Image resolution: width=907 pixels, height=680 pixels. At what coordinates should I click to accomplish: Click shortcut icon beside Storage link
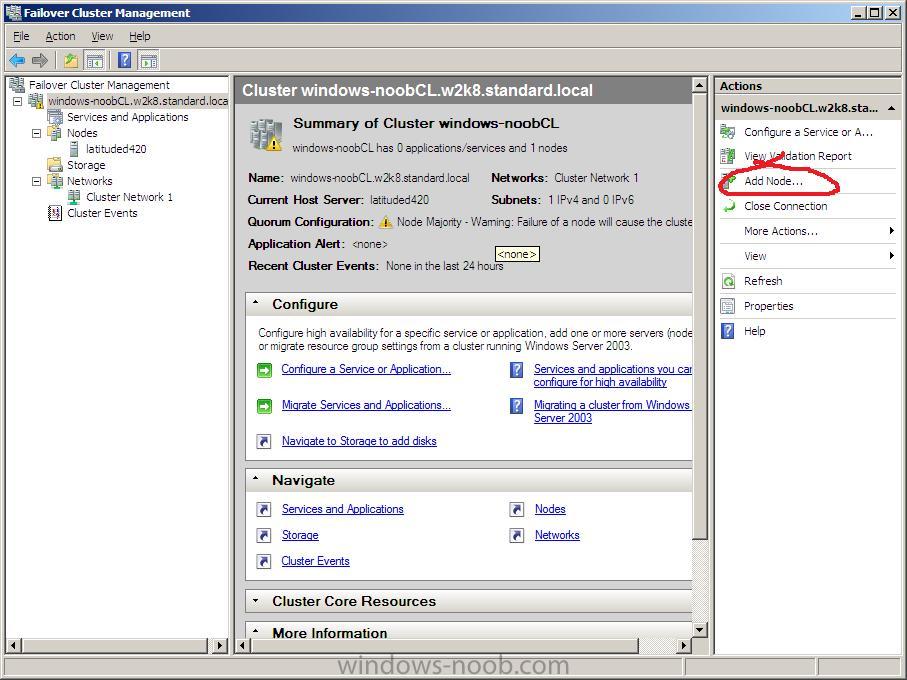coord(264,535)
